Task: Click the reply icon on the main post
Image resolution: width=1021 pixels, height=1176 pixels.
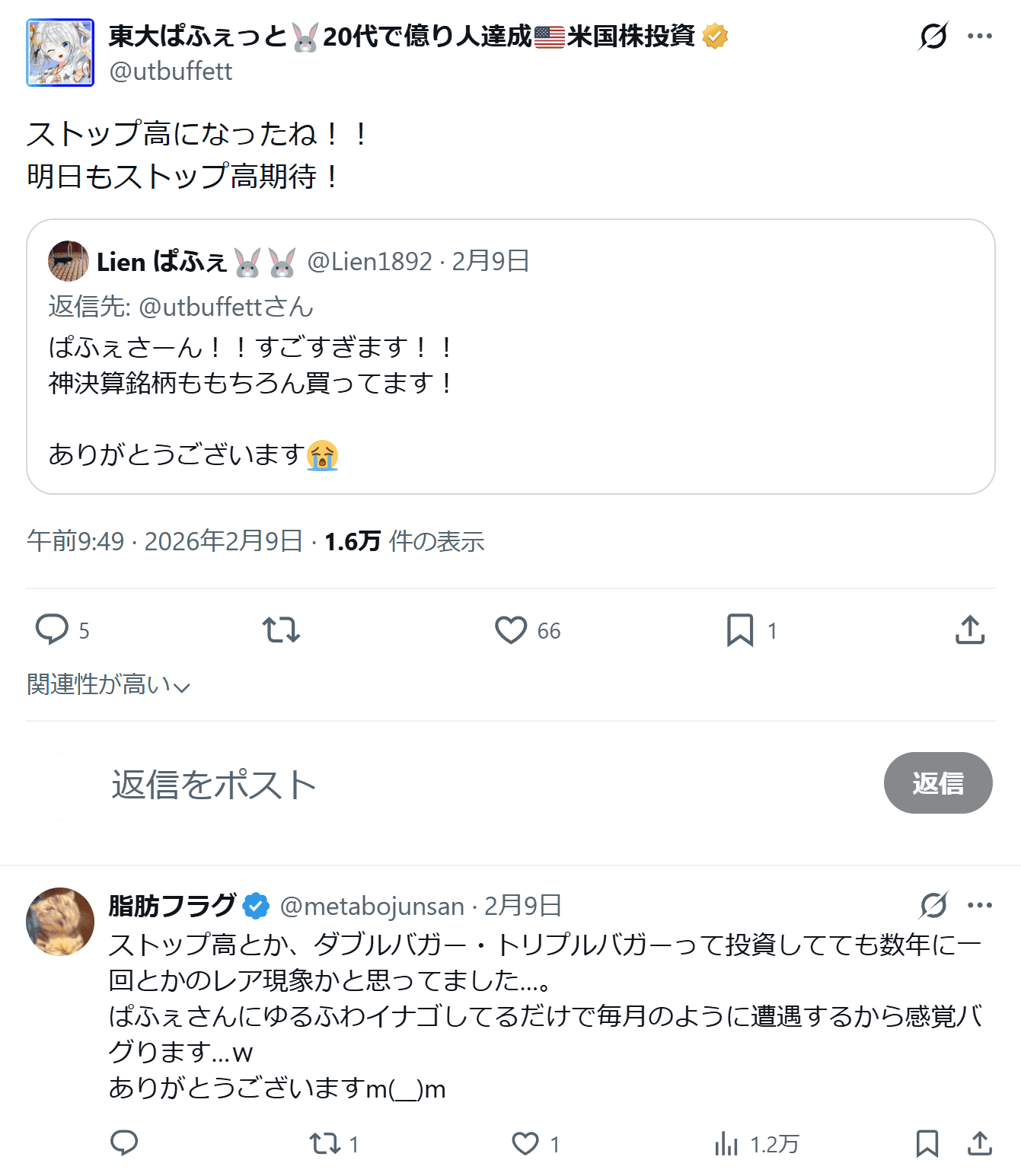Action: point(53,630)
